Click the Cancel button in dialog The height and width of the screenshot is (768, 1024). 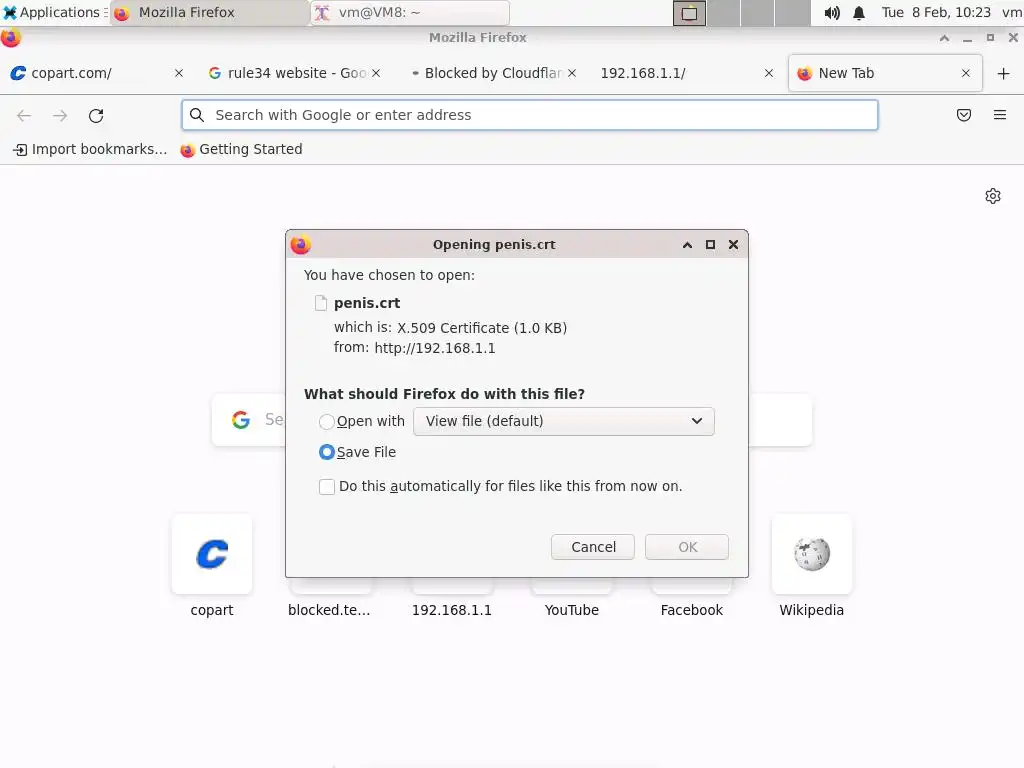click(592, 547)
